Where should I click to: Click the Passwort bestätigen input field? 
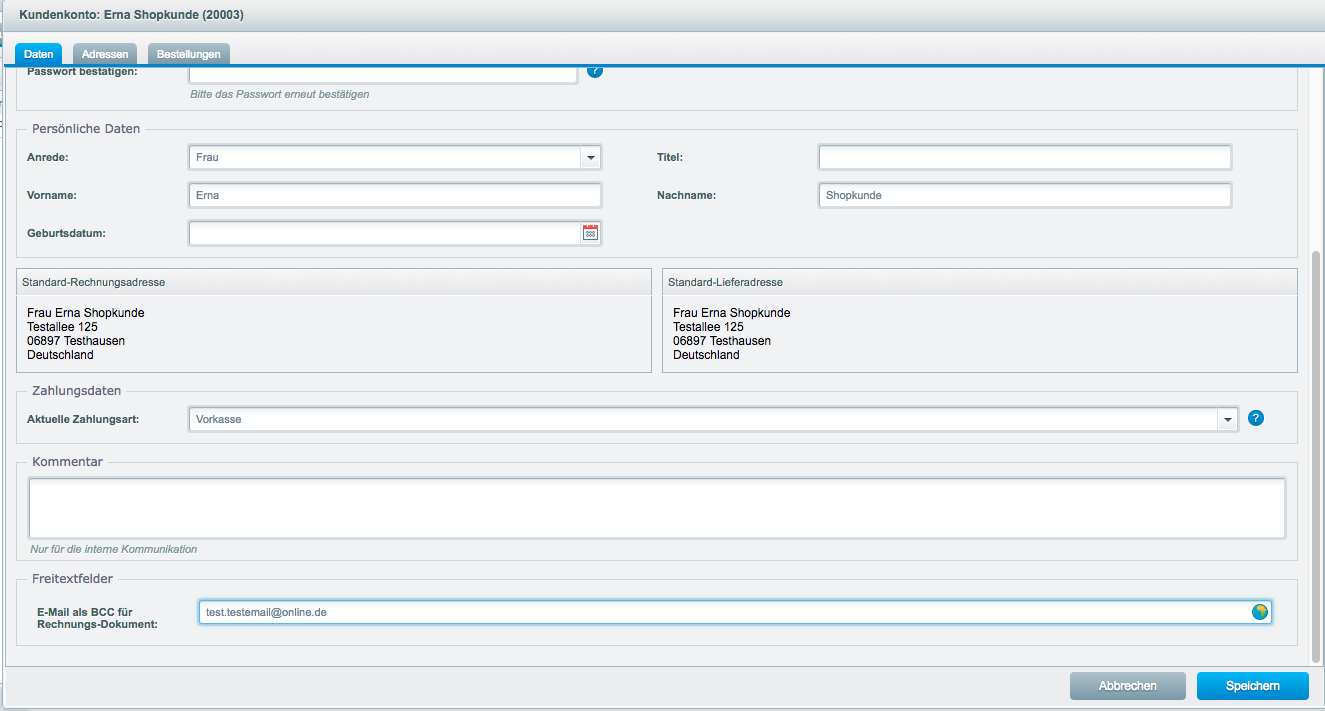click(x=383, y=74)
